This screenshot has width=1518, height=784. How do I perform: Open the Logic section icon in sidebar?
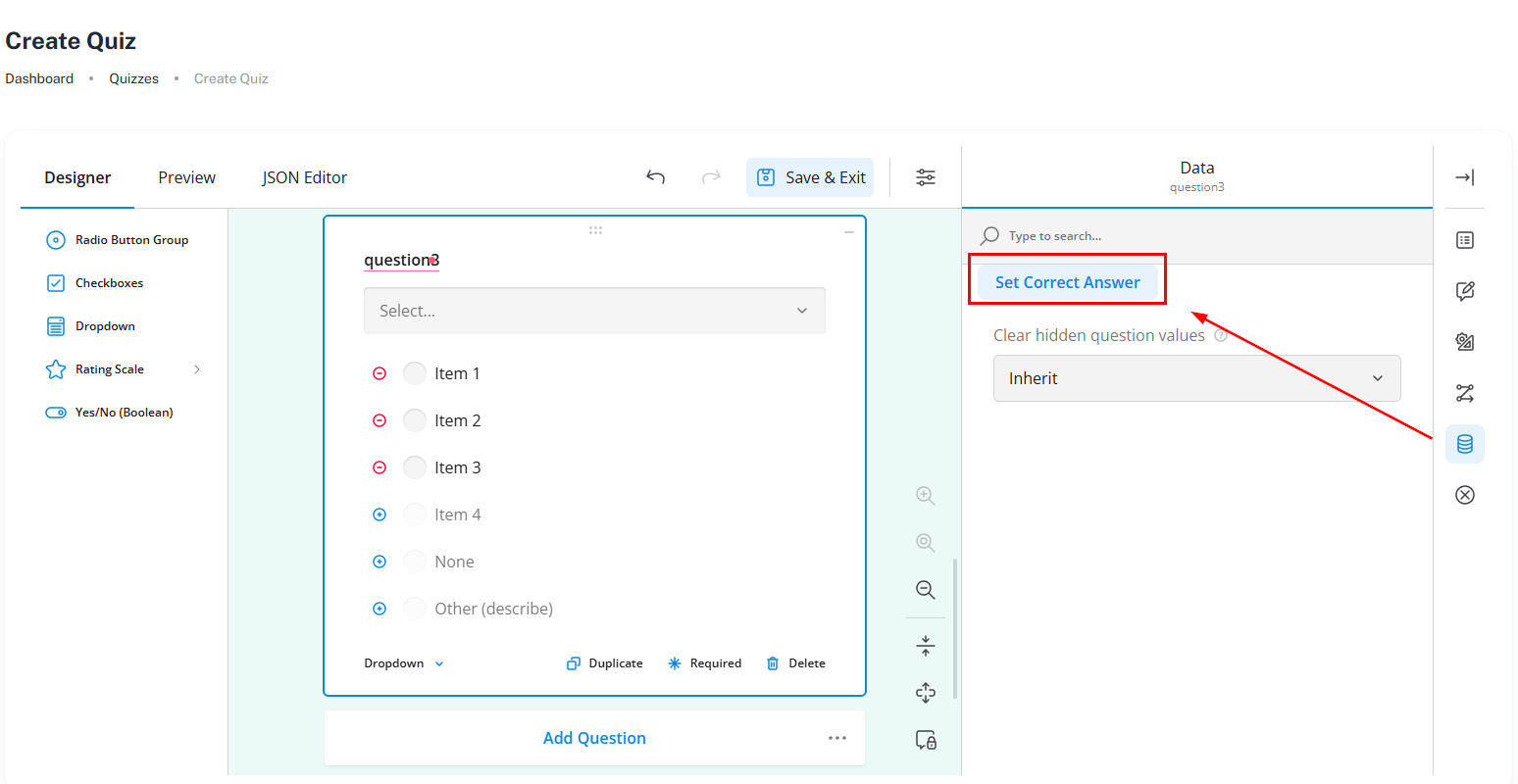(1464, 393)
